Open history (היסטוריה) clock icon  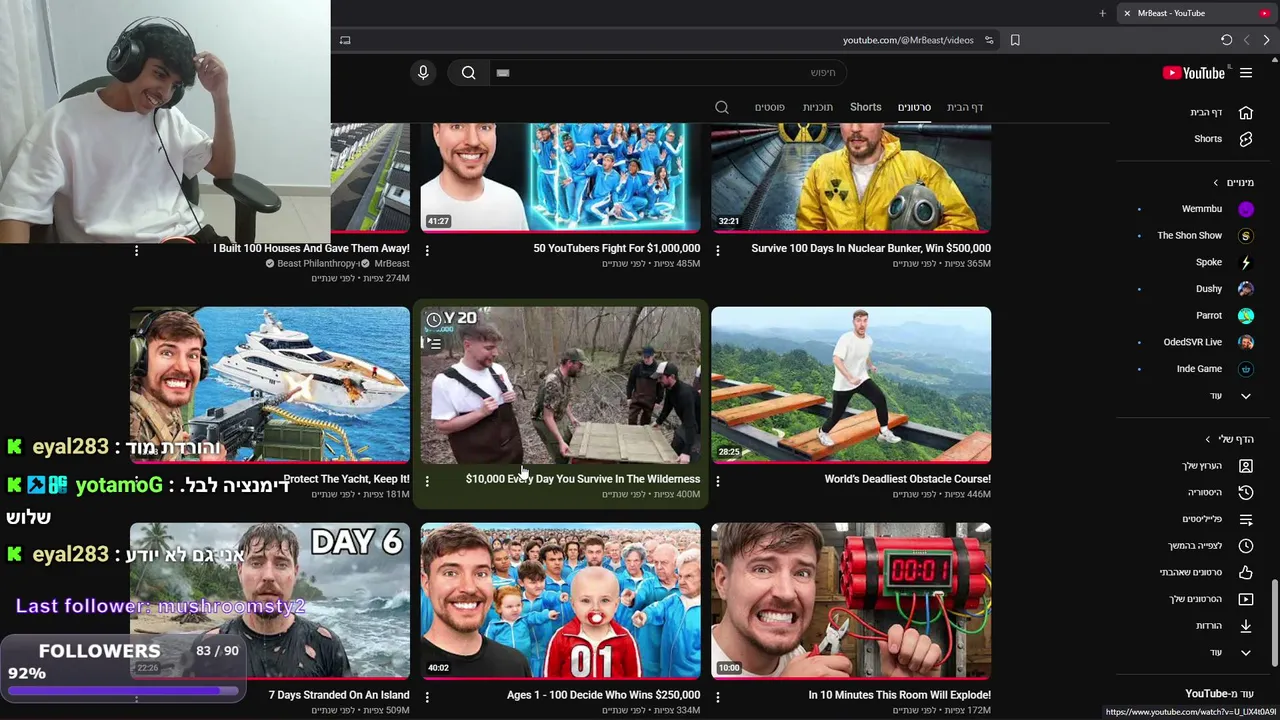coord(1246,492)
